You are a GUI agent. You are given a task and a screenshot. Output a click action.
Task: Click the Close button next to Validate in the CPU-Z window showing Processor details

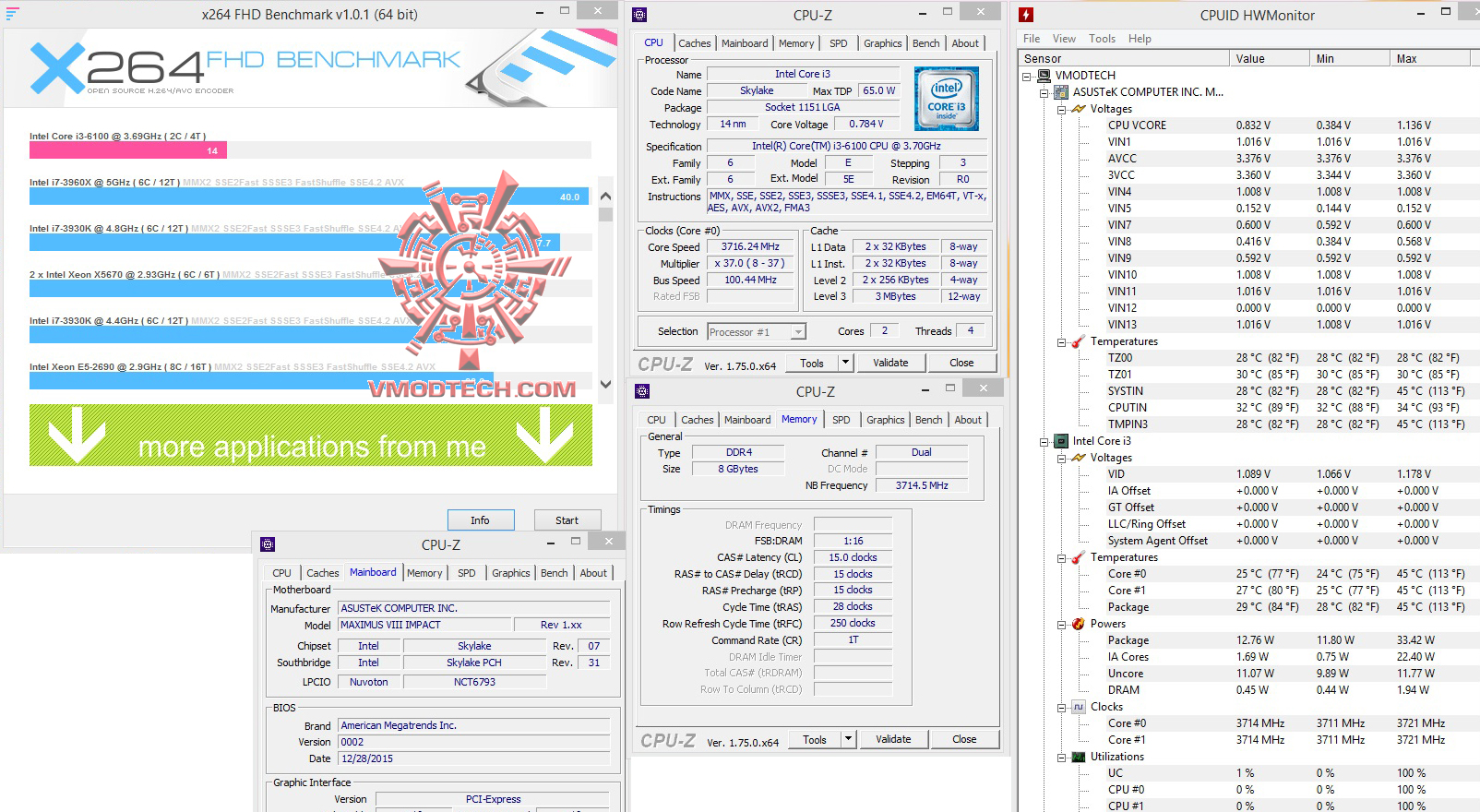tap(961, 363)
